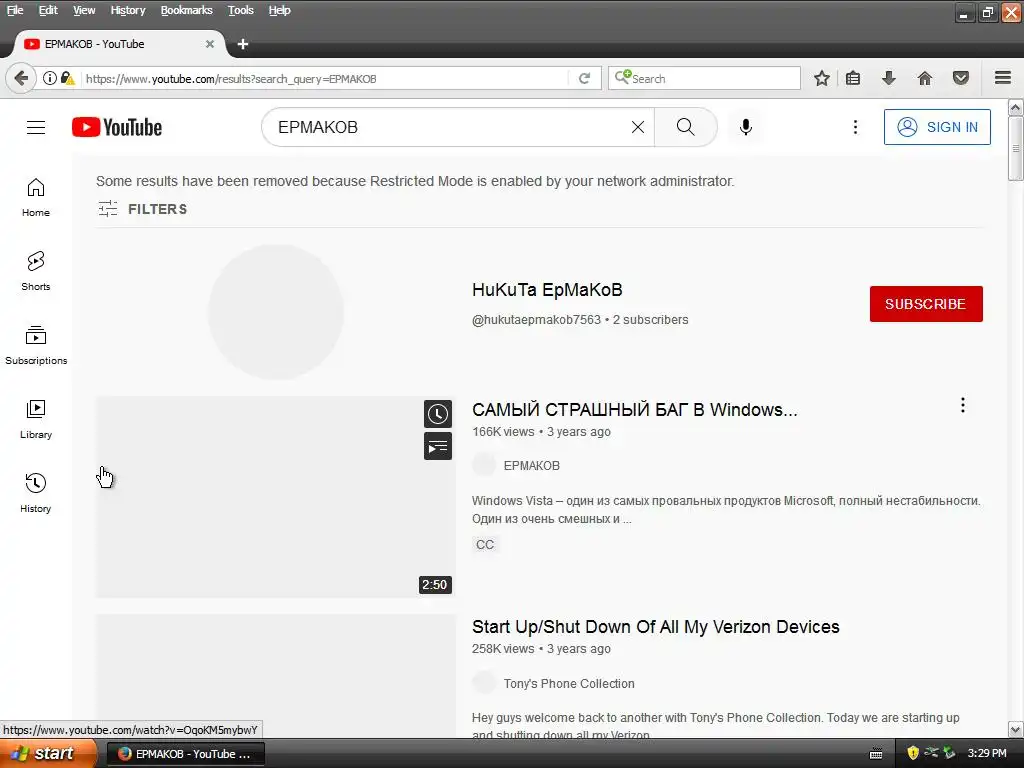1024x768 pixels.
Task: Expand the FILTERS options
Action: [143, 209]
